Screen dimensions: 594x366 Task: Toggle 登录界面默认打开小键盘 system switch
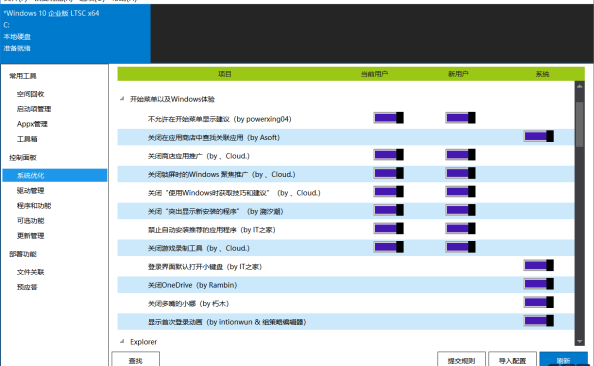[539, 265]
